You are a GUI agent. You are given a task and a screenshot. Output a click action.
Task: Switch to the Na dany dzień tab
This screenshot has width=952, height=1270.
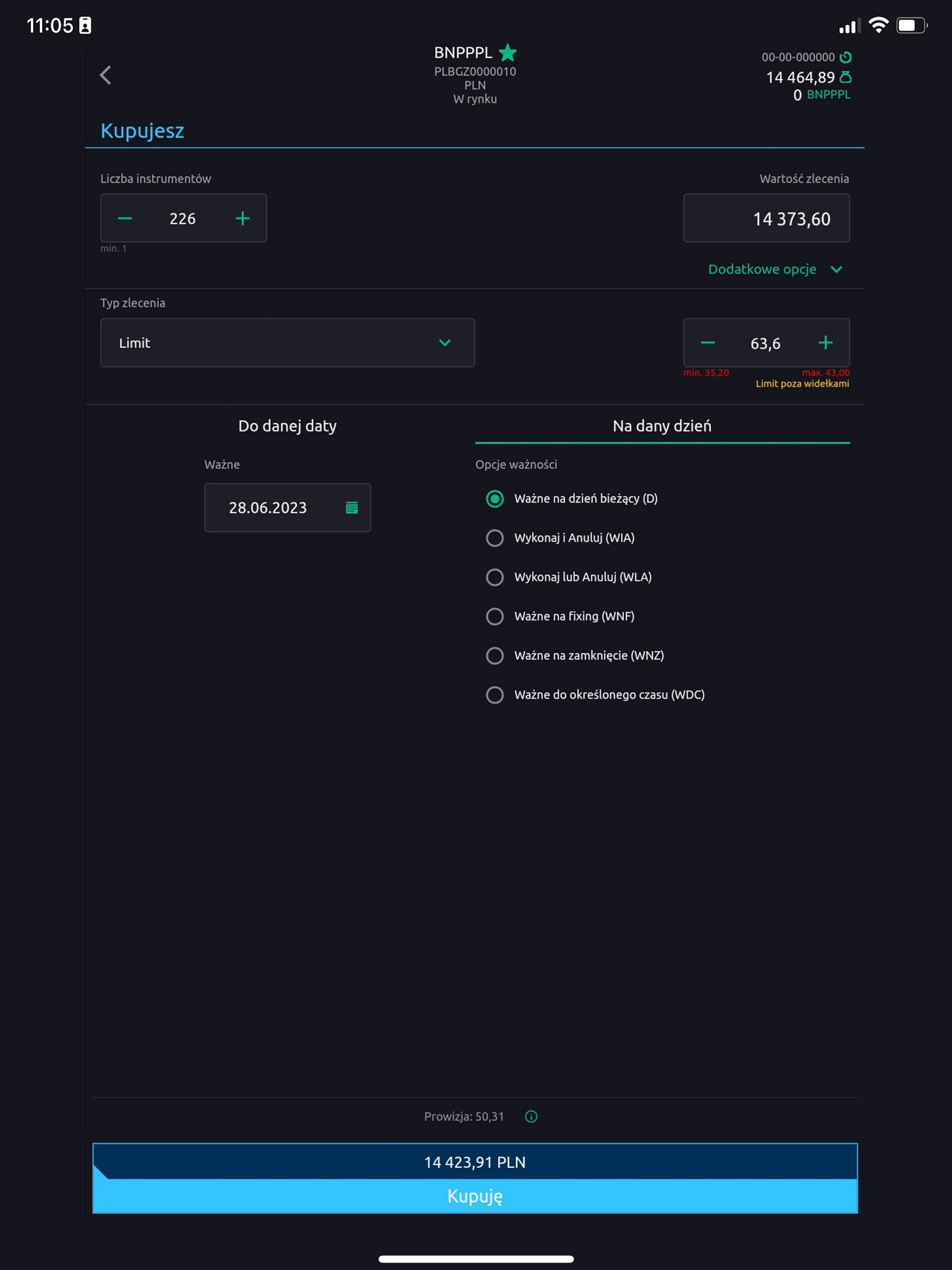662,426
